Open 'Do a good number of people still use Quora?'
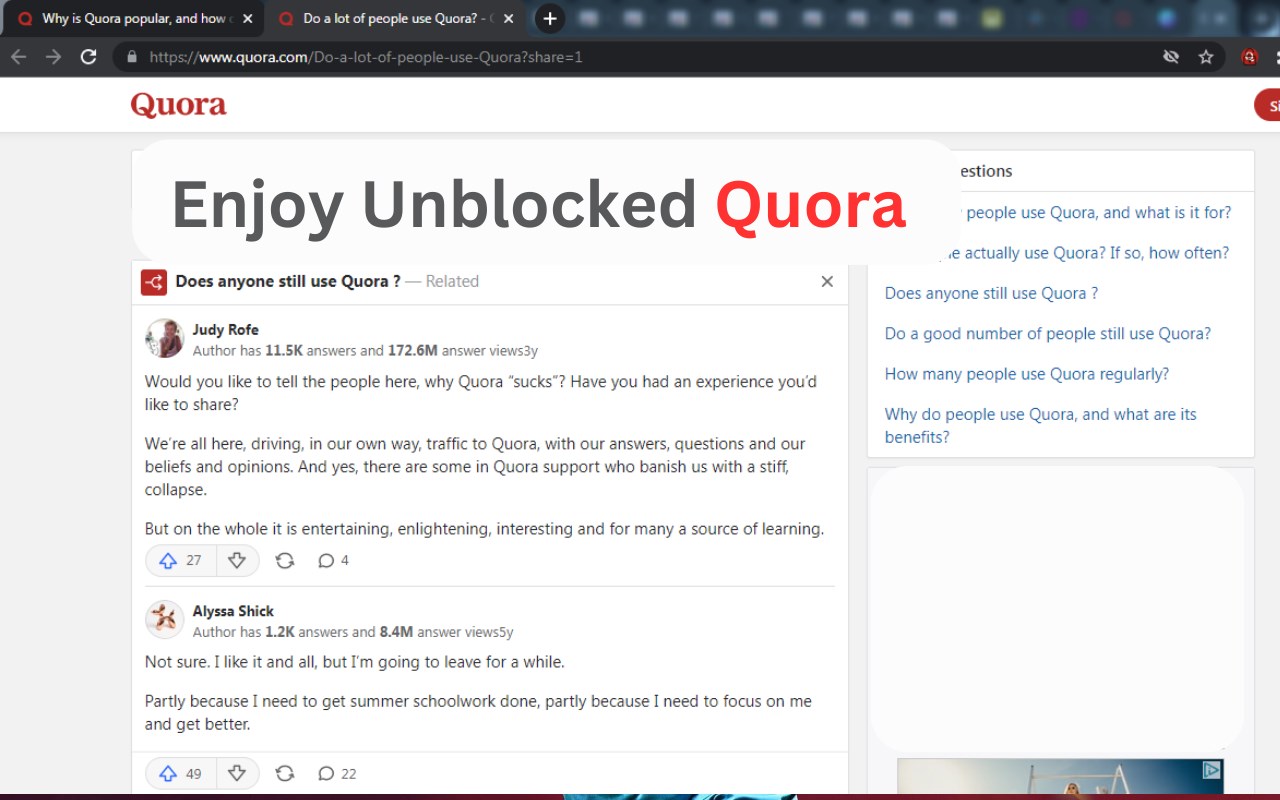1280x800 pixels. 1048,334
